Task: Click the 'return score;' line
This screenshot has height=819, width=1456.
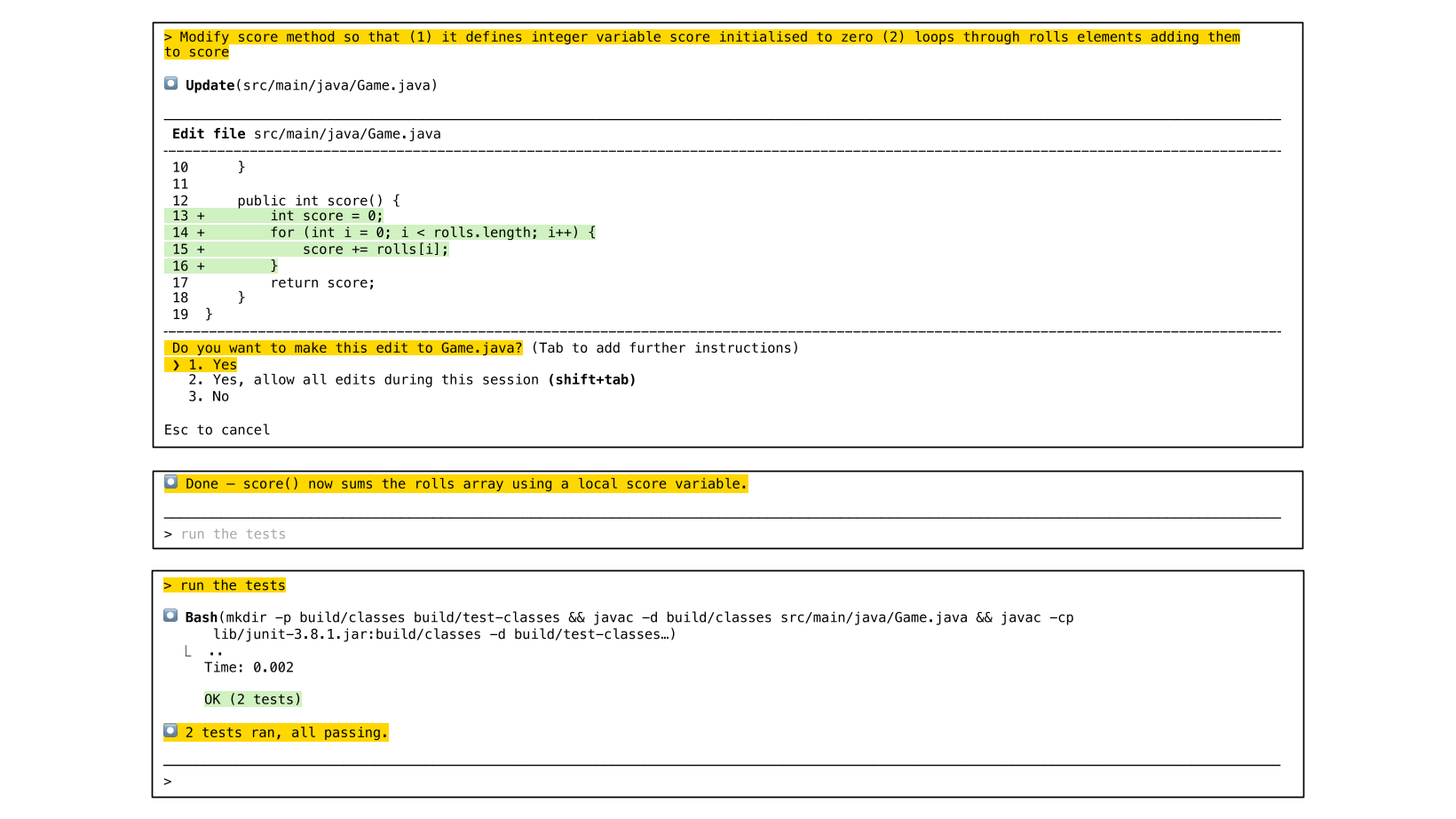Action: pyautogui.click(x=322, y=283)
